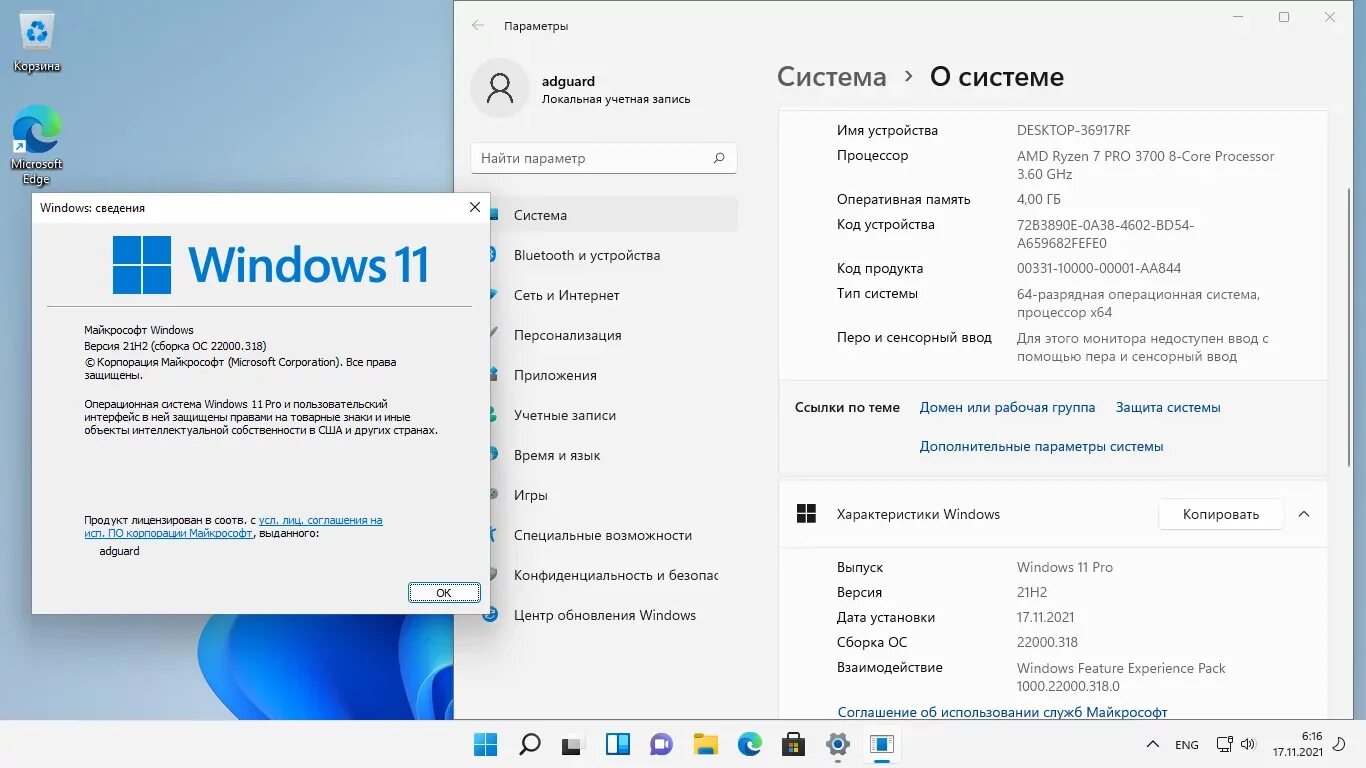Image resolution: width=1366 pixels, height=768 pixels.
Task: Click product code '00331-10000-00001-AA844'
Action: tap(1098, 268)
